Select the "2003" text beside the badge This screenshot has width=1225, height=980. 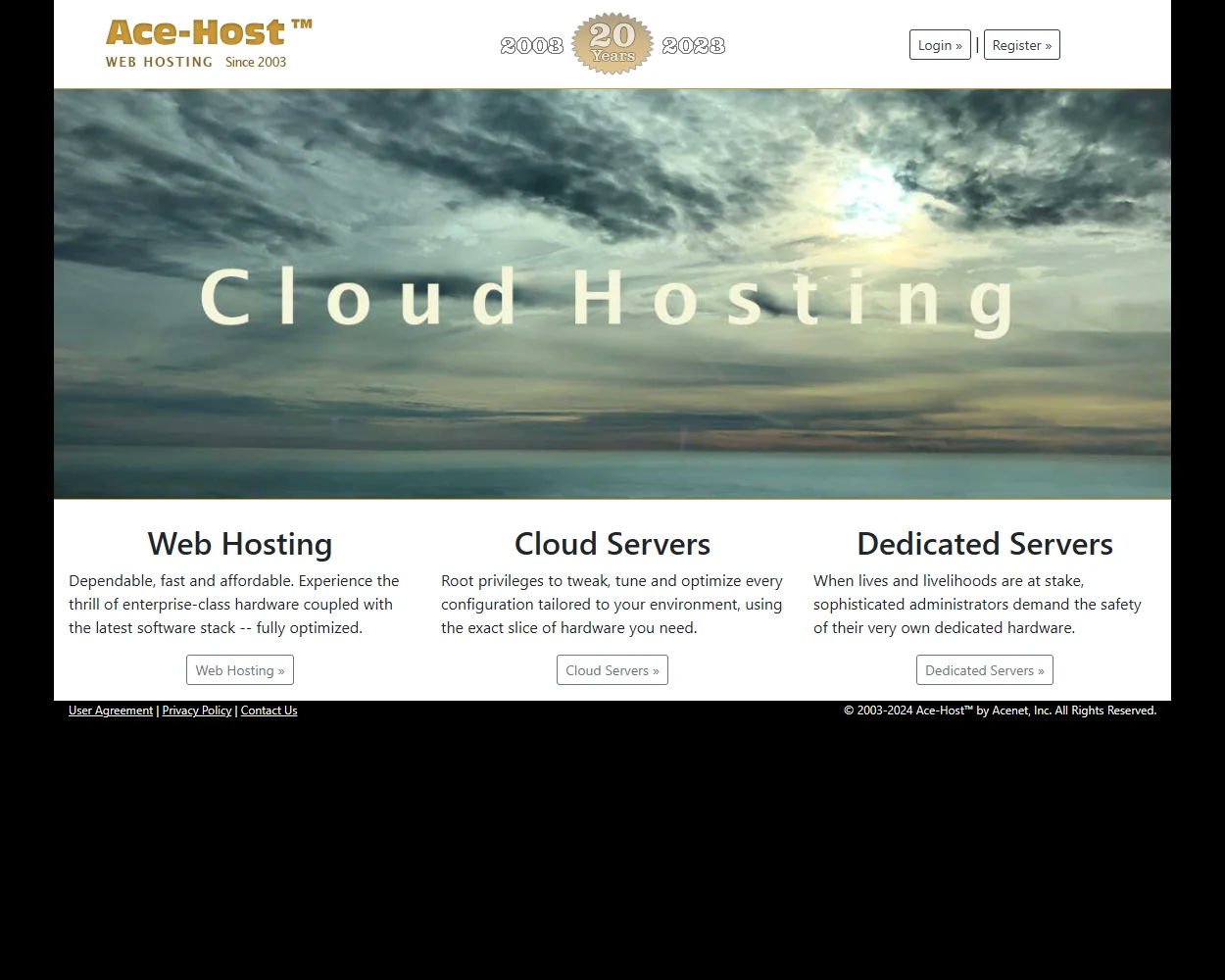tap(530, 44)
